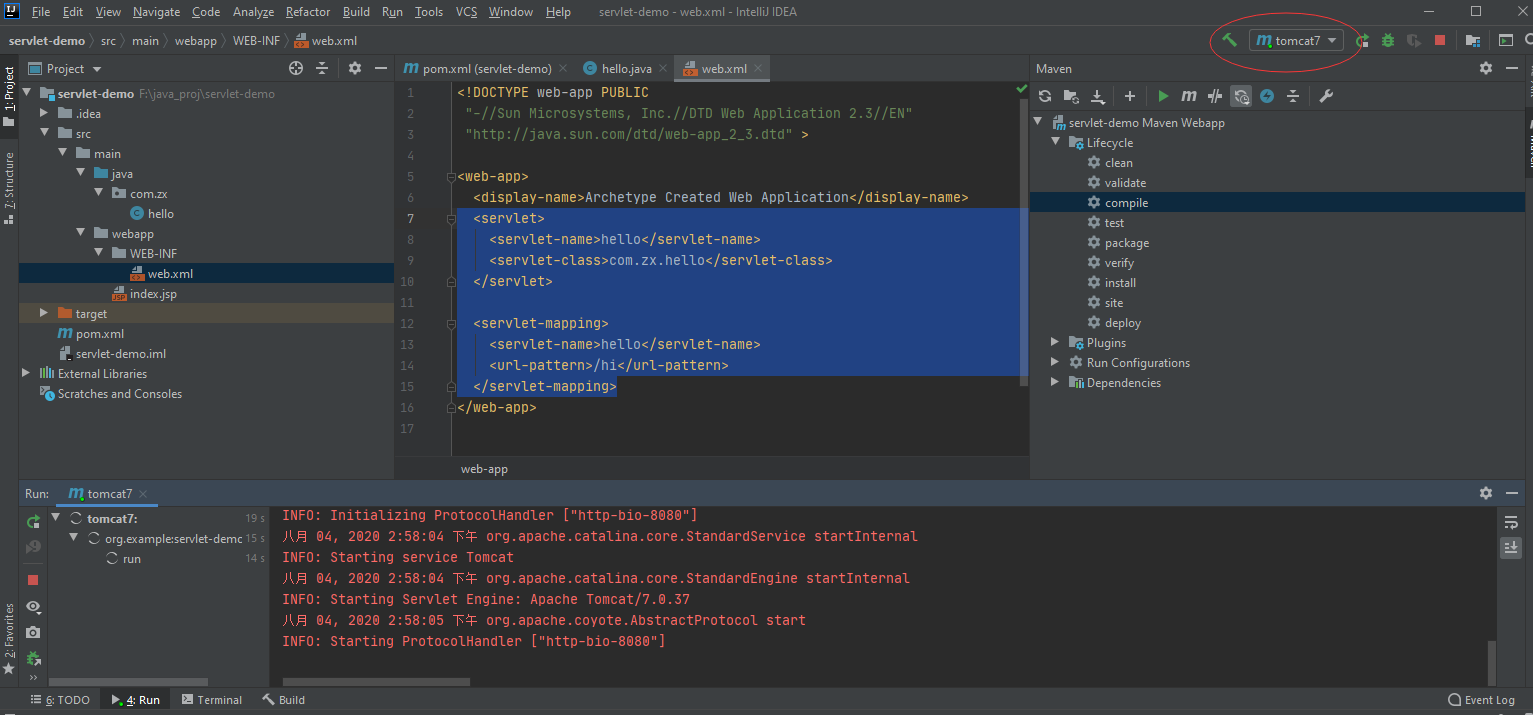Image resolution: width=1533 pixels, height=715 pixels.
Task: Toggle scroll-to-end icon beside the console output
Action: tap(1511, 547)
